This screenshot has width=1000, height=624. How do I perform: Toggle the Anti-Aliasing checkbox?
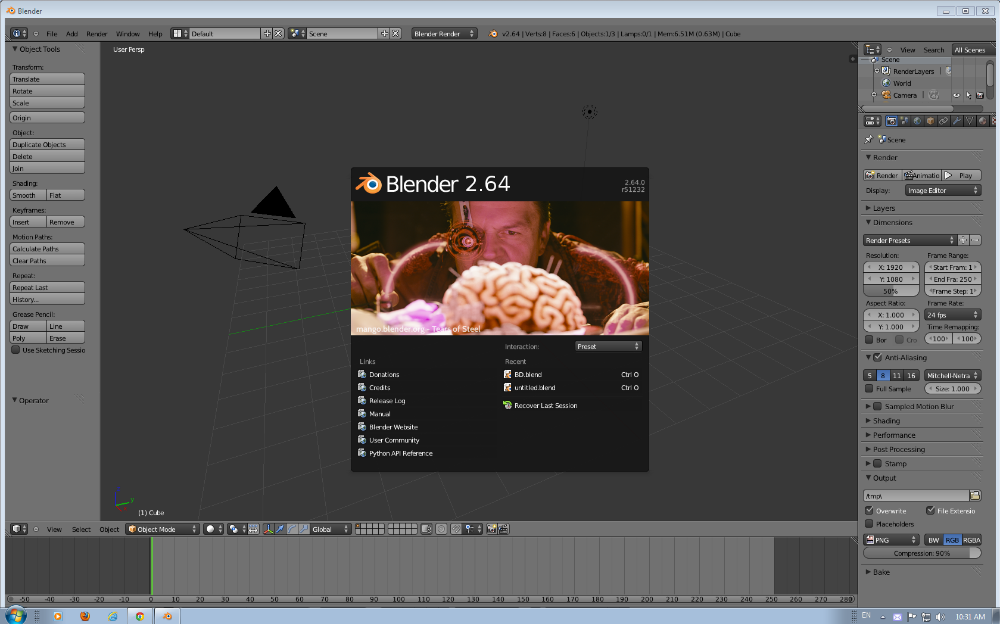(x=878, y=357)
